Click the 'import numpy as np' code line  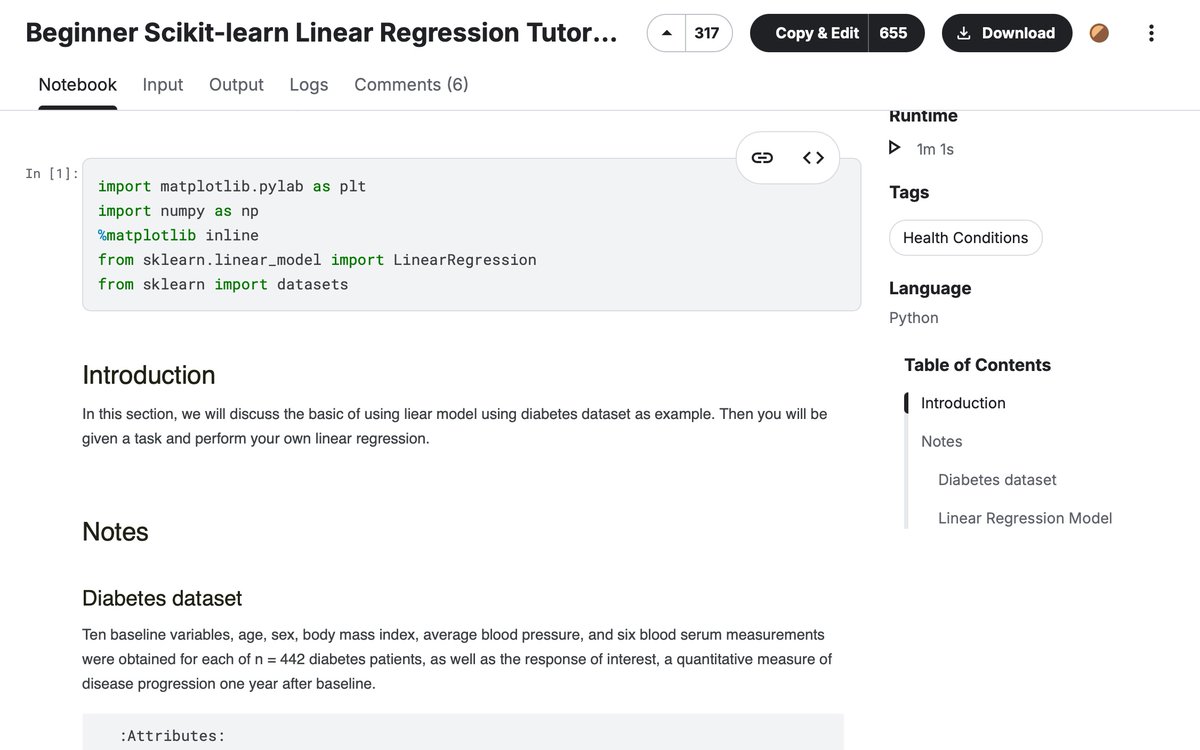coord(178,211)
